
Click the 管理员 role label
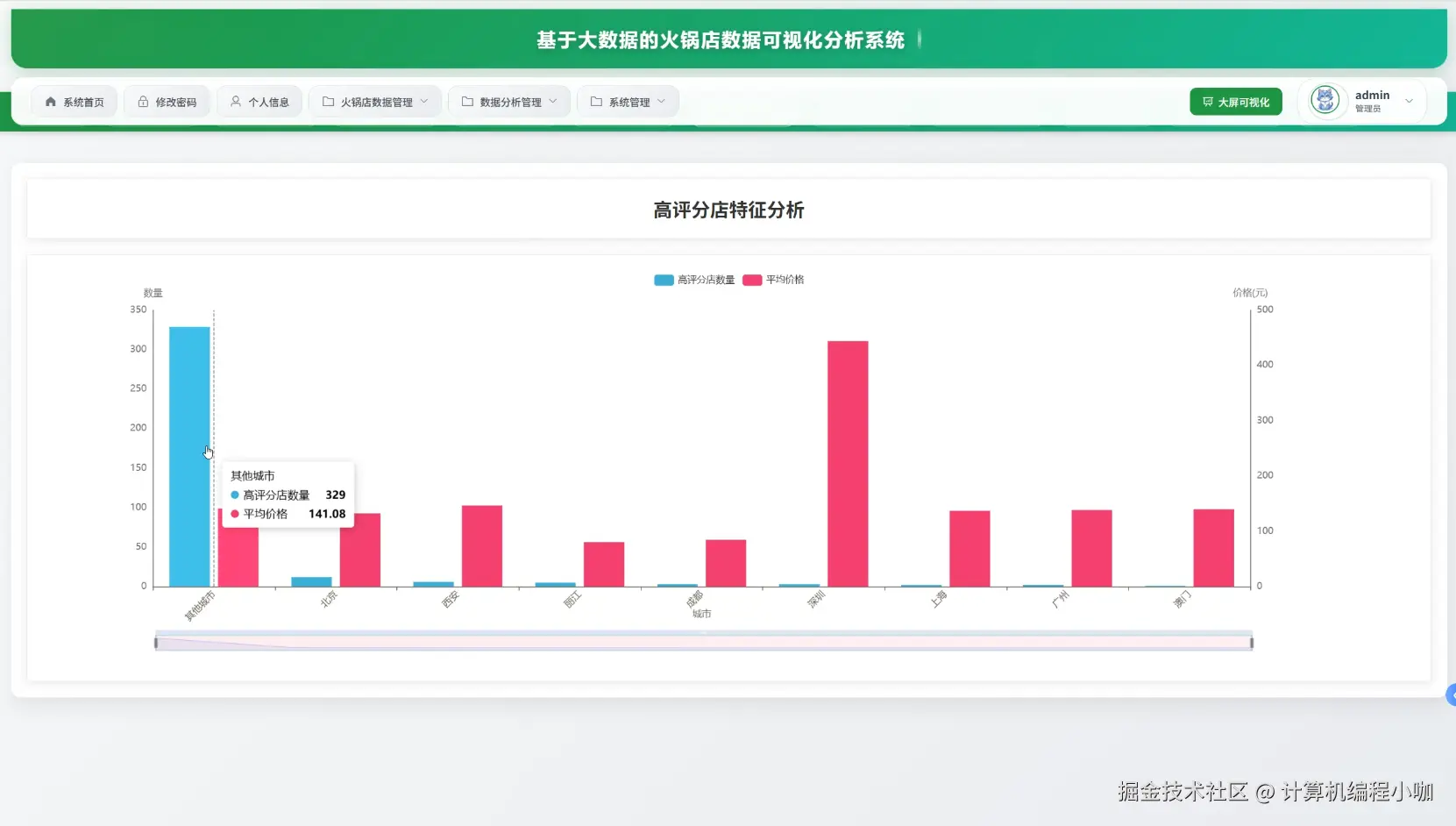tap(1367, 109)
